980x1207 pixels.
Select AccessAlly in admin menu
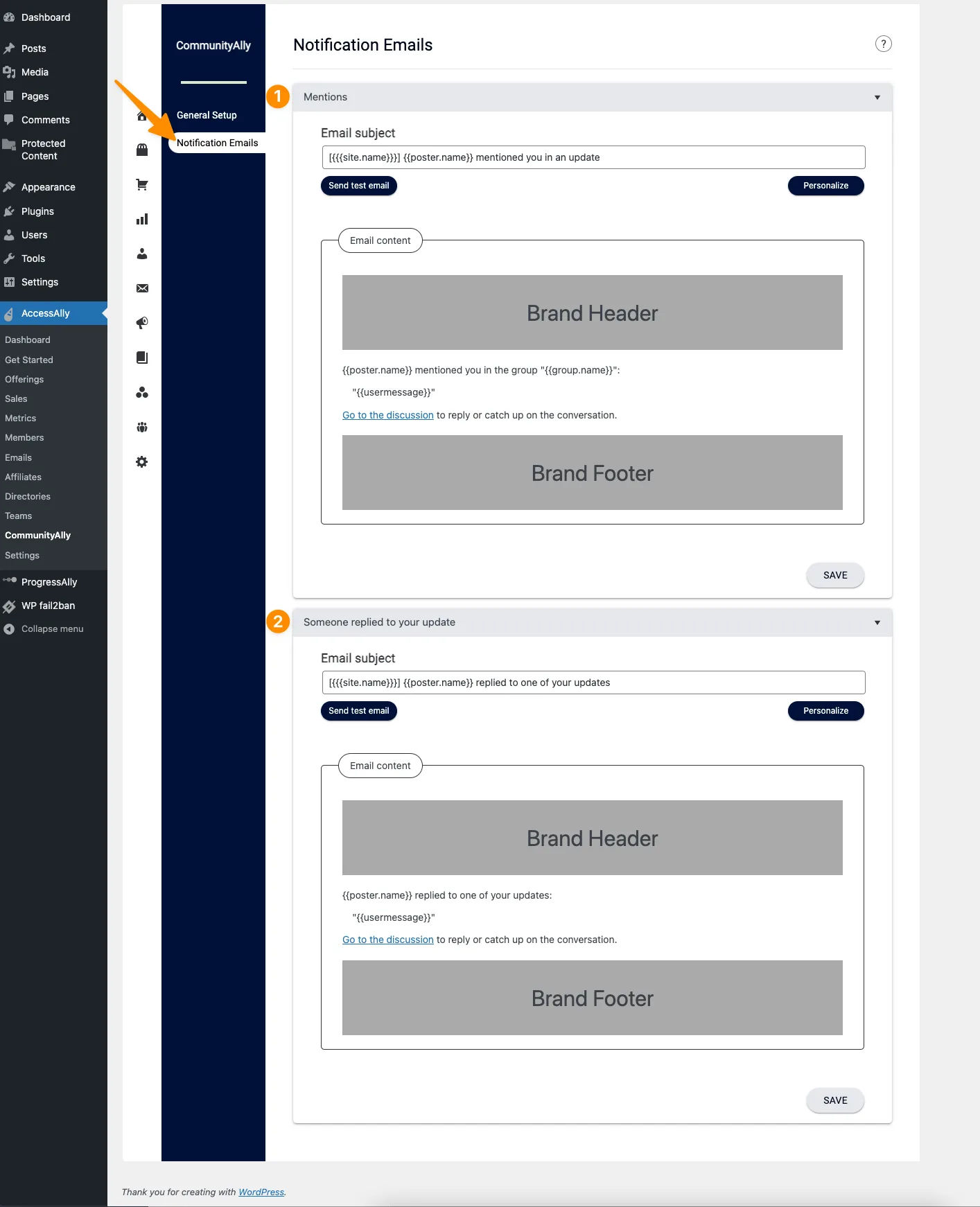click(x=53, y=313)
